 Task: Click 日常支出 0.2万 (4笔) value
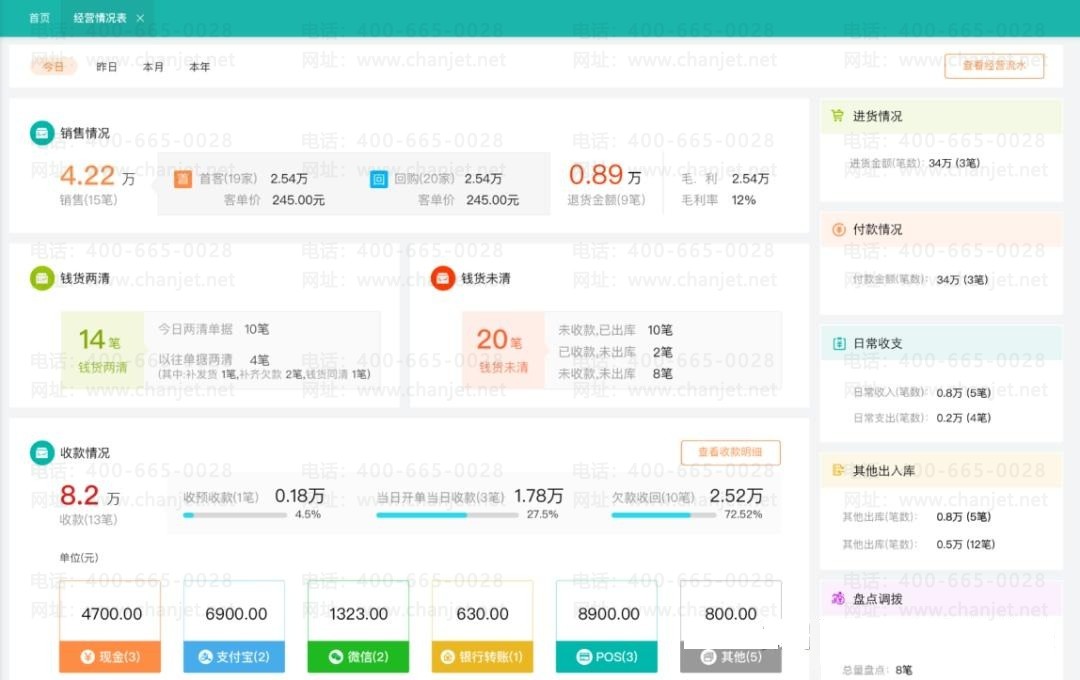coord(964,418)
